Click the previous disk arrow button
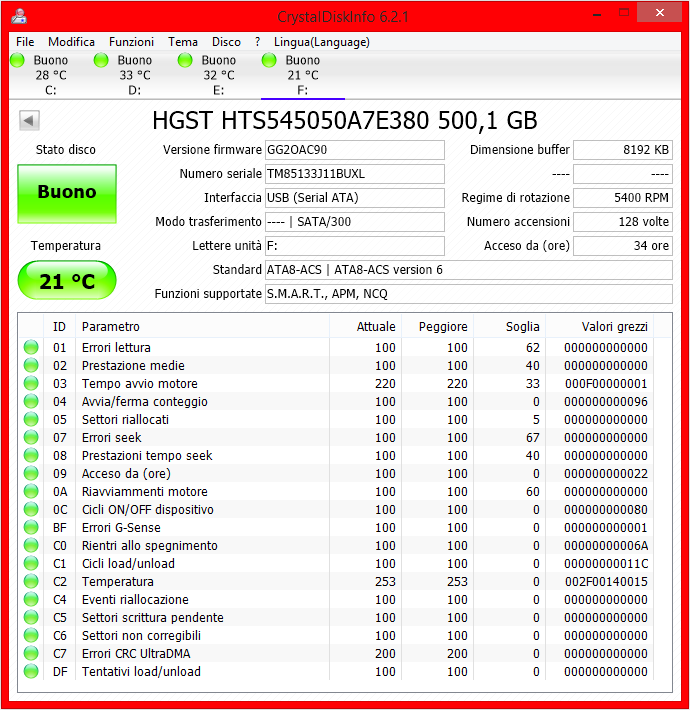 click(29, 120)
